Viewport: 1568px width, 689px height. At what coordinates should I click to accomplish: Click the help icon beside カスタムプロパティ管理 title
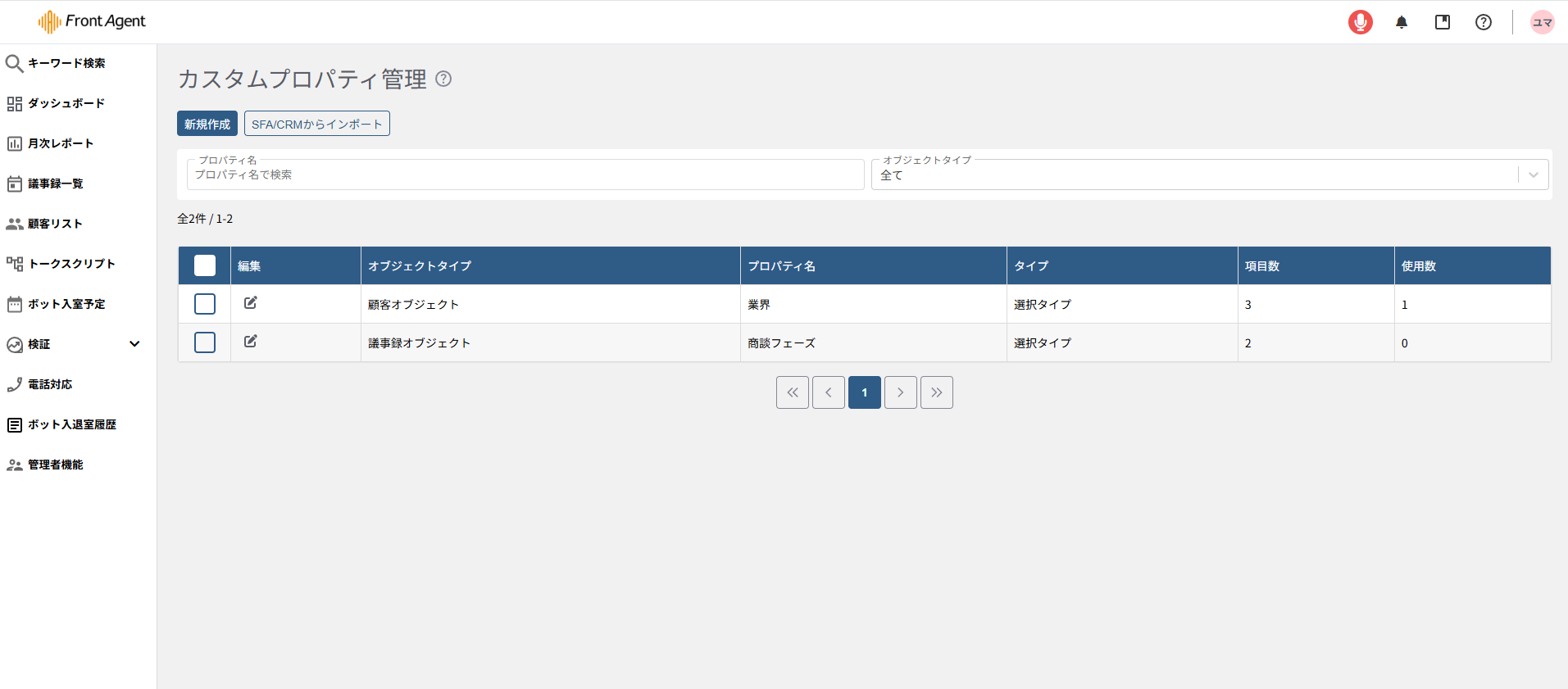click(x=443, y=79)
